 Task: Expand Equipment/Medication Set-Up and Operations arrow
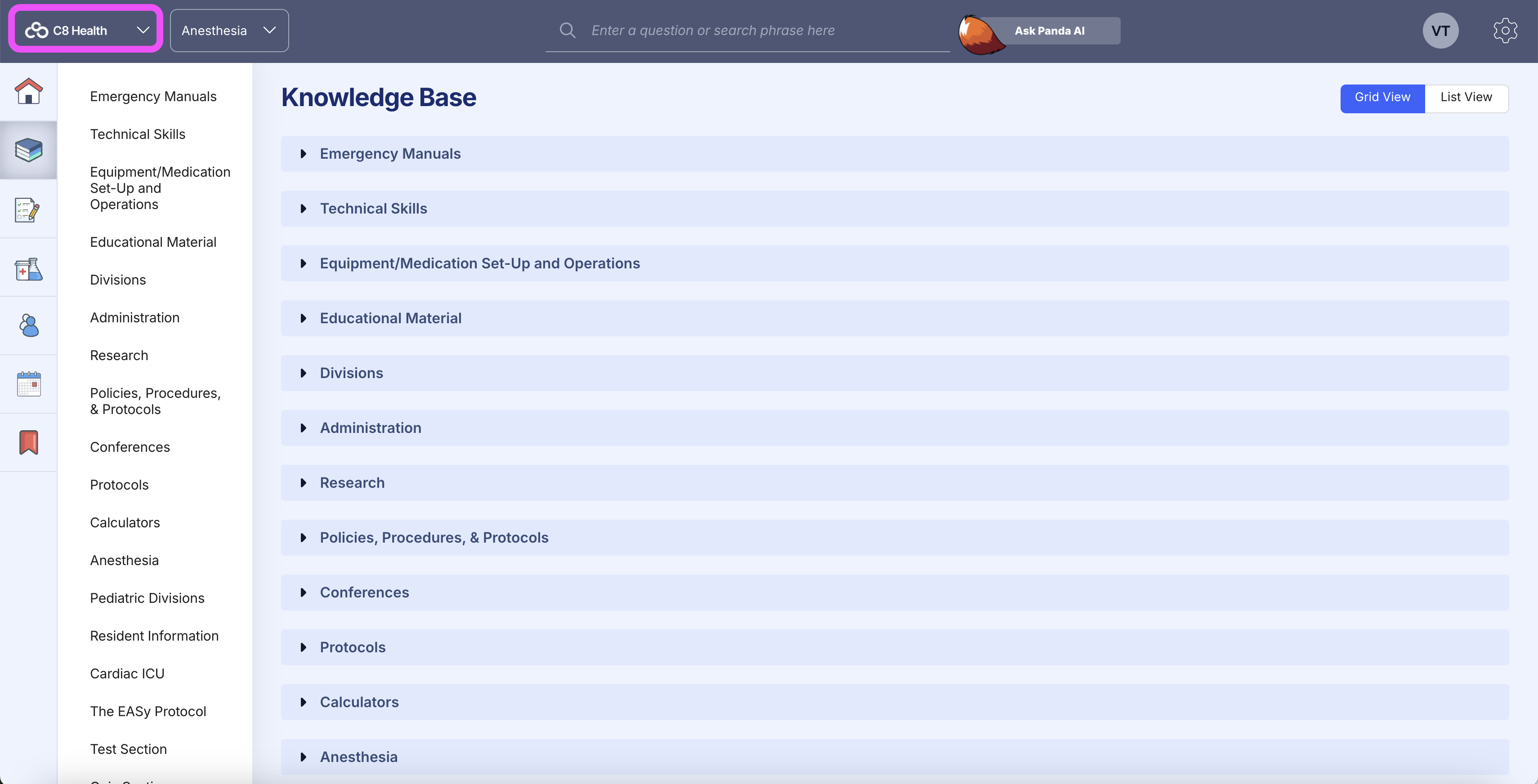303,264
